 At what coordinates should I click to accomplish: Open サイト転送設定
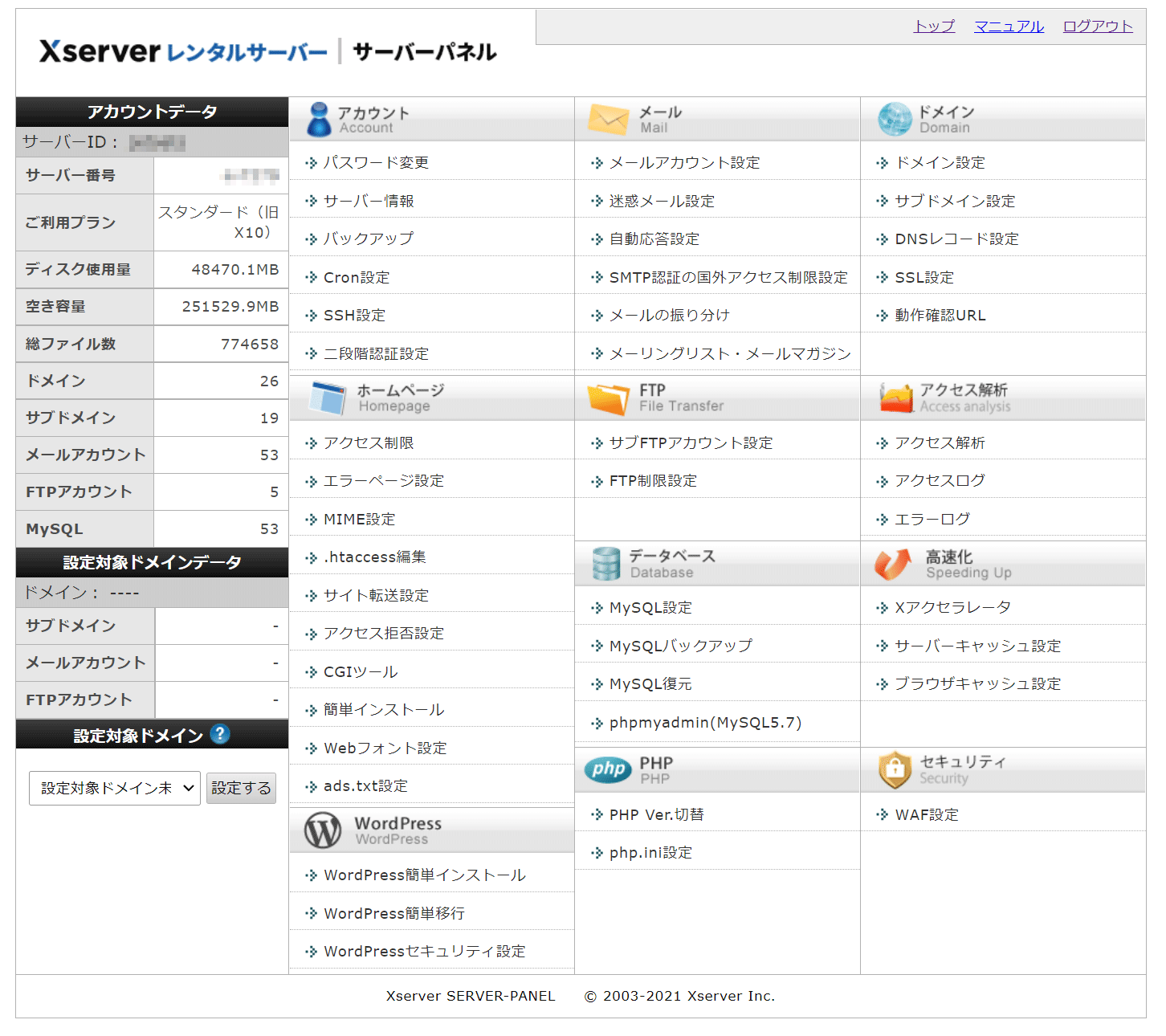click(376, 595)
